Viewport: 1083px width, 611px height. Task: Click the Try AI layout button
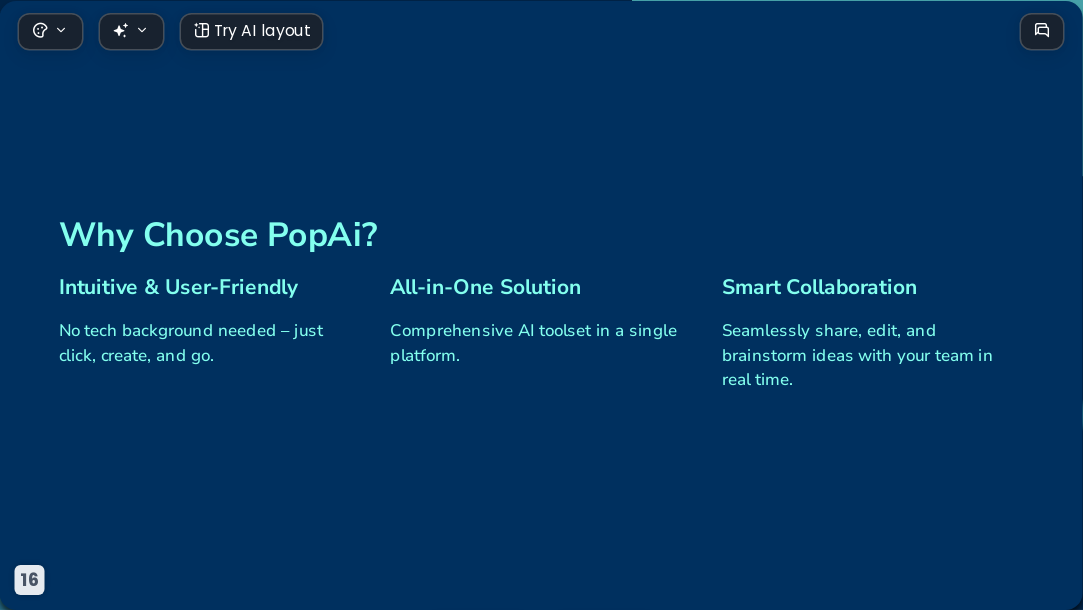(x=251, y=32)
